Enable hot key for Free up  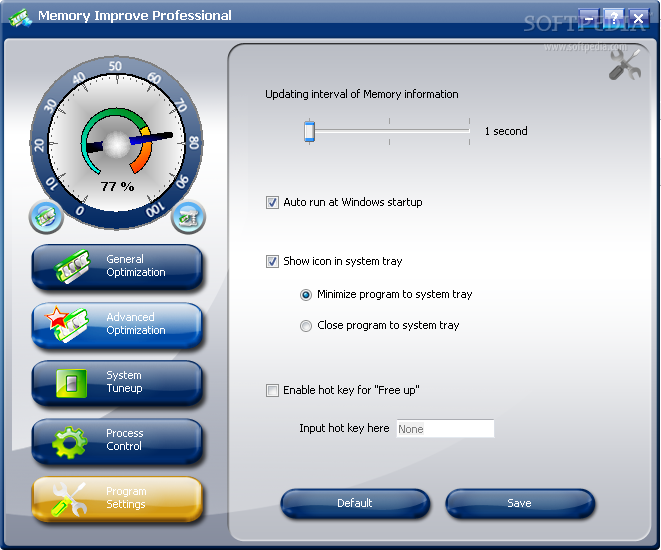272,390
